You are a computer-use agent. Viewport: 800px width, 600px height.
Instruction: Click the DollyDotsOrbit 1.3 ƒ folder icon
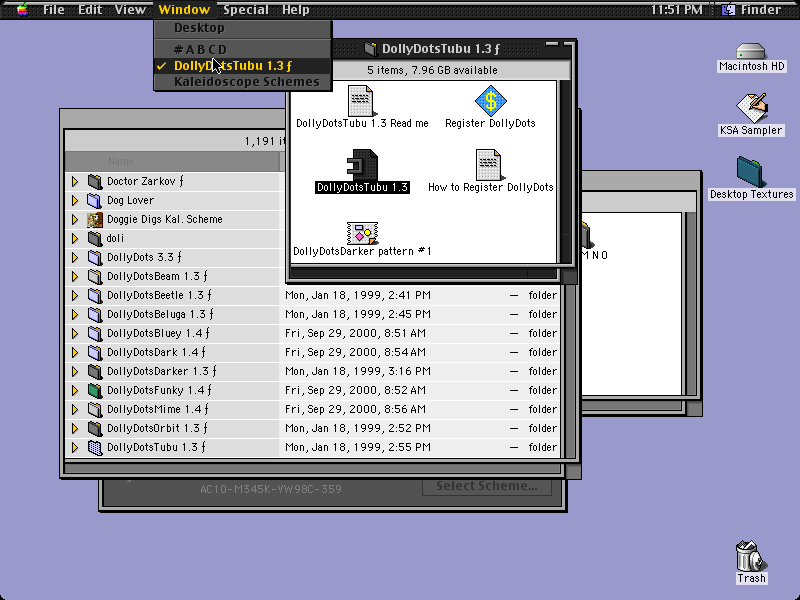(95, 428)
